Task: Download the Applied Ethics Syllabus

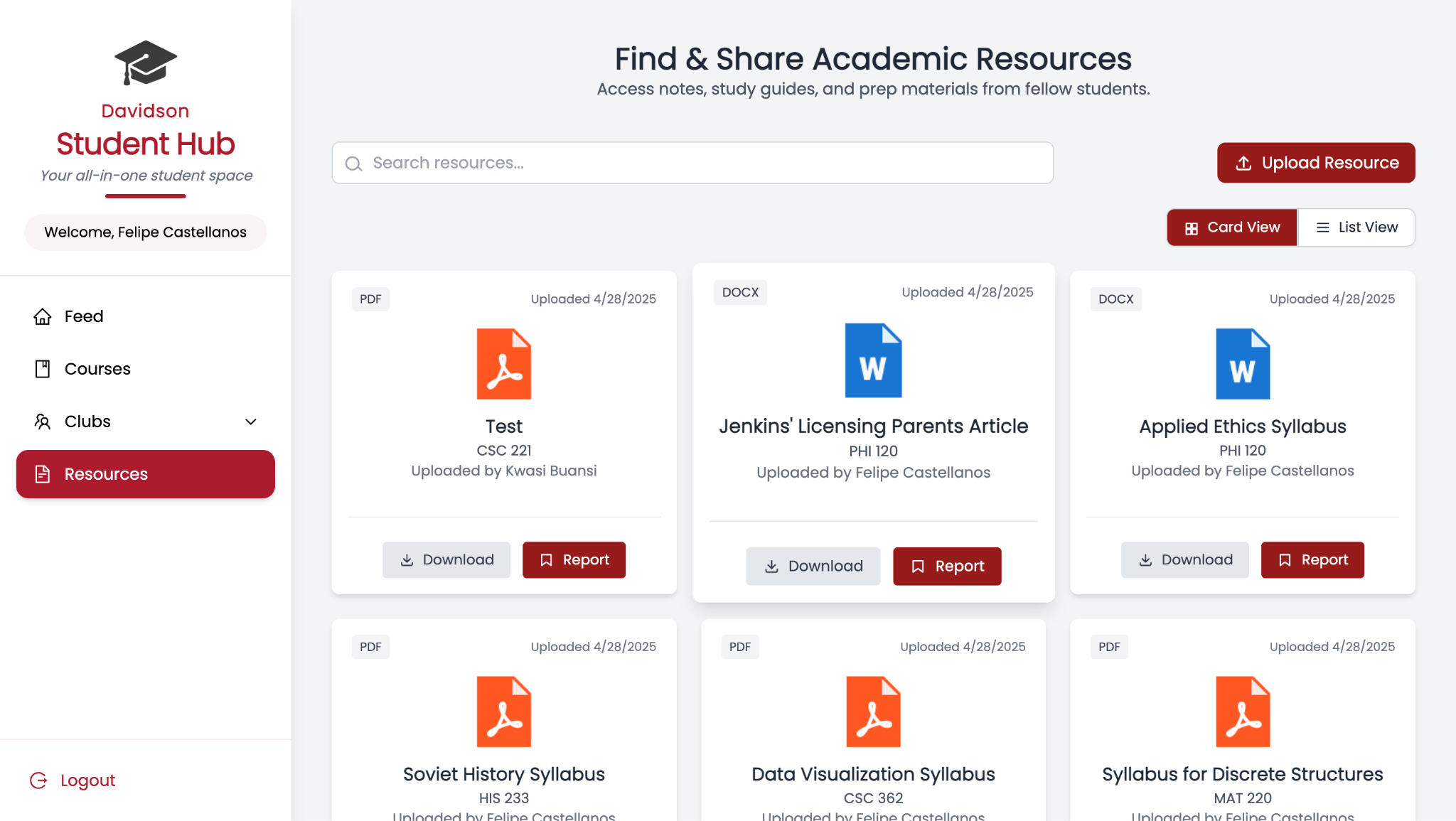Action: (x=1185, y=560)
